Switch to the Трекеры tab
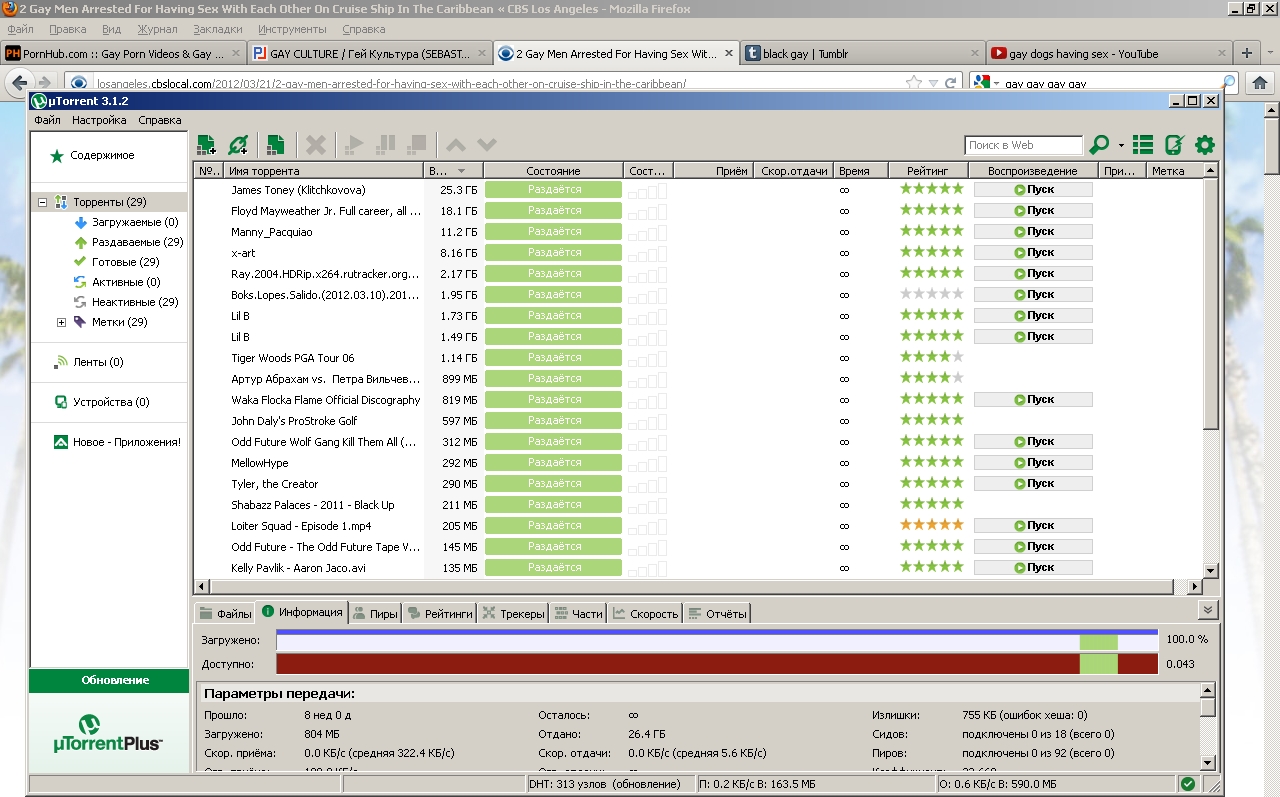The image size is (1280, 797). pos(513,613)
